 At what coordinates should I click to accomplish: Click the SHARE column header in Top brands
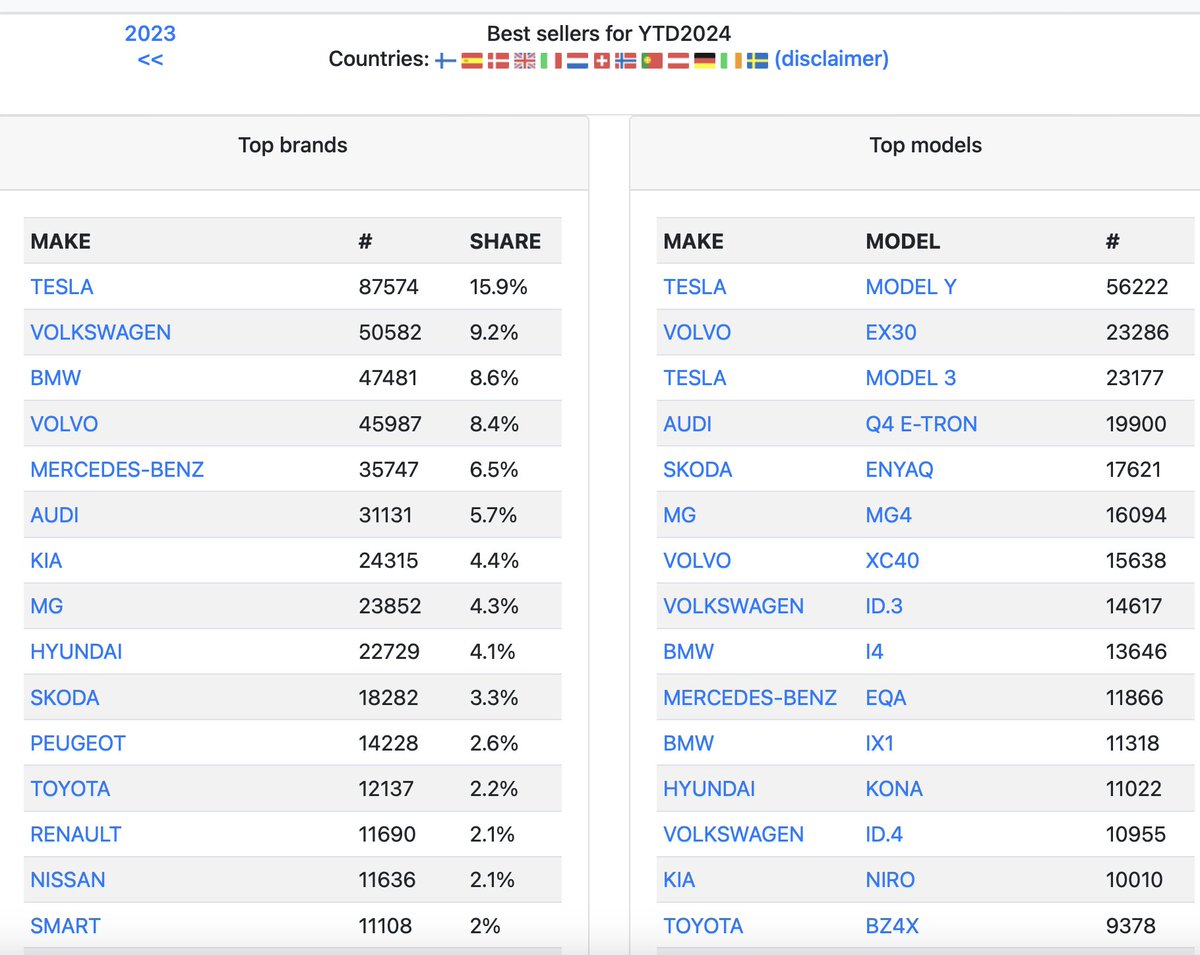[x=505, y=241]
